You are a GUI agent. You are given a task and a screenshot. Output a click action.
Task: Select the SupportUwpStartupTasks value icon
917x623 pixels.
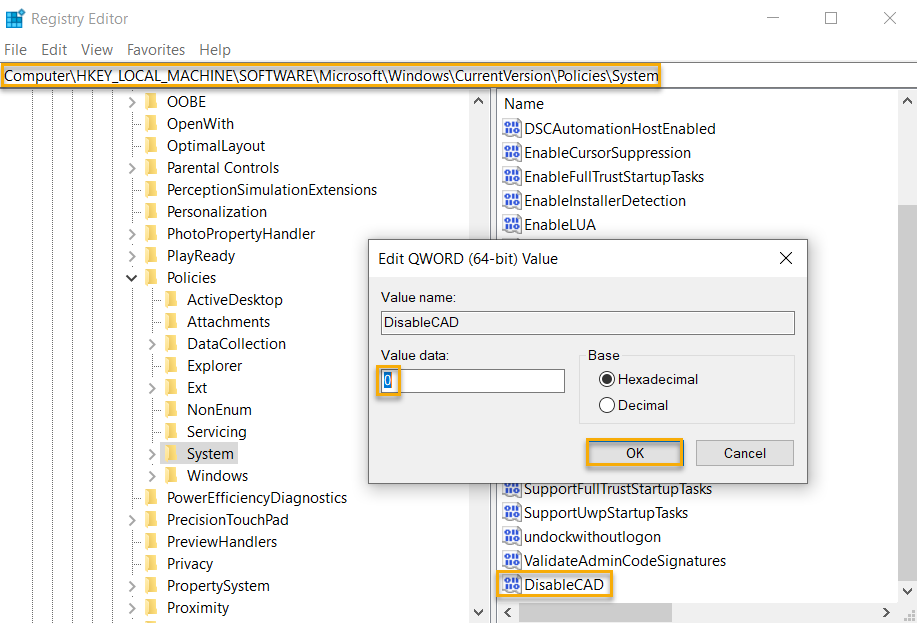(511, 514)
